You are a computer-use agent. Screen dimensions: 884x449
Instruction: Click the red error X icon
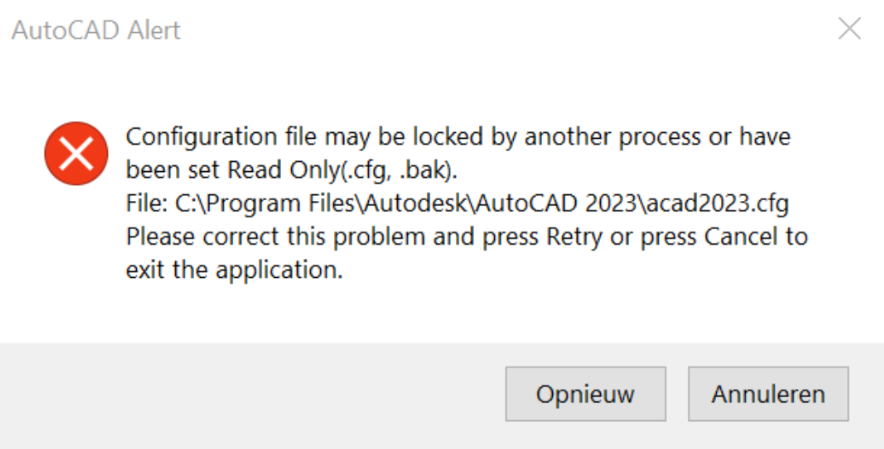tap(76, 153)
